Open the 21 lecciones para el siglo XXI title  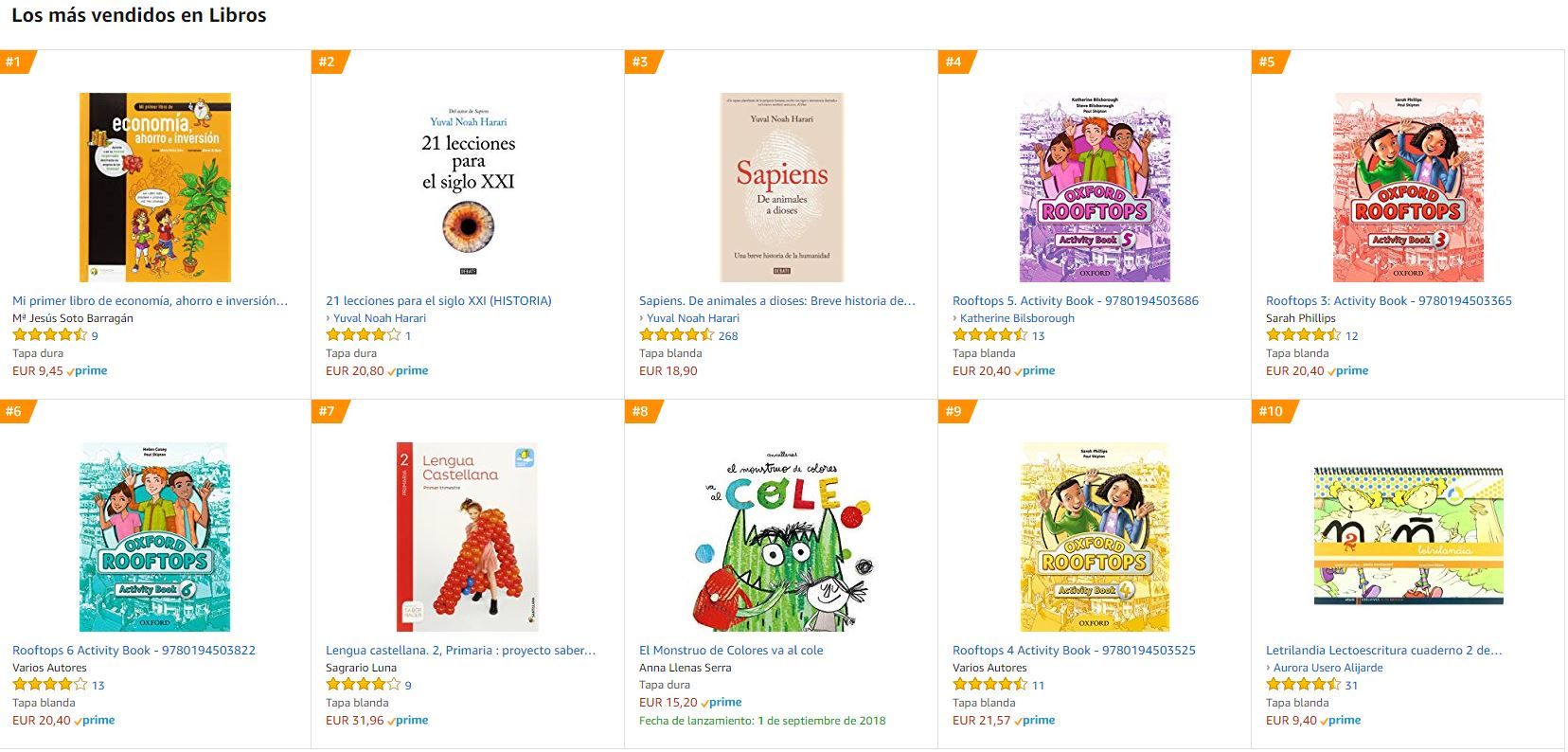(x=438, y=301)
